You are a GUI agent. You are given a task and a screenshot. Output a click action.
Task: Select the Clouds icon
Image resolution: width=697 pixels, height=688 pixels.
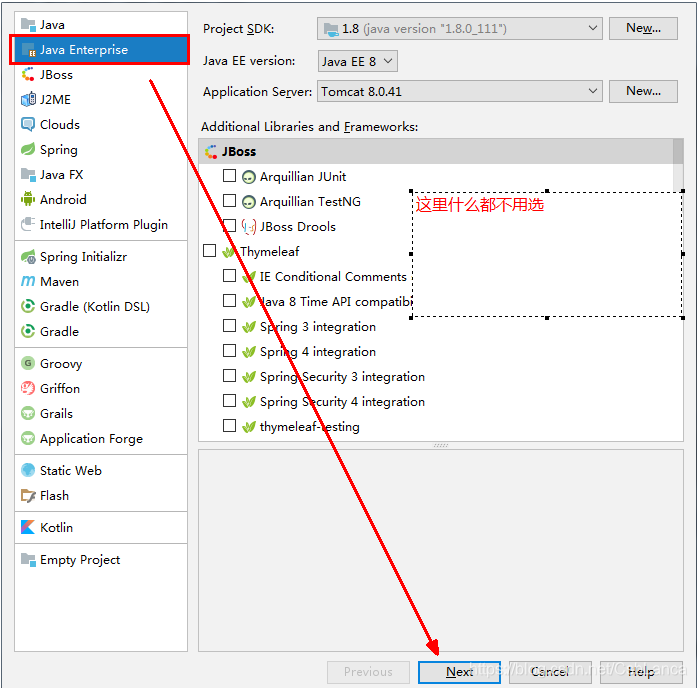28,124
